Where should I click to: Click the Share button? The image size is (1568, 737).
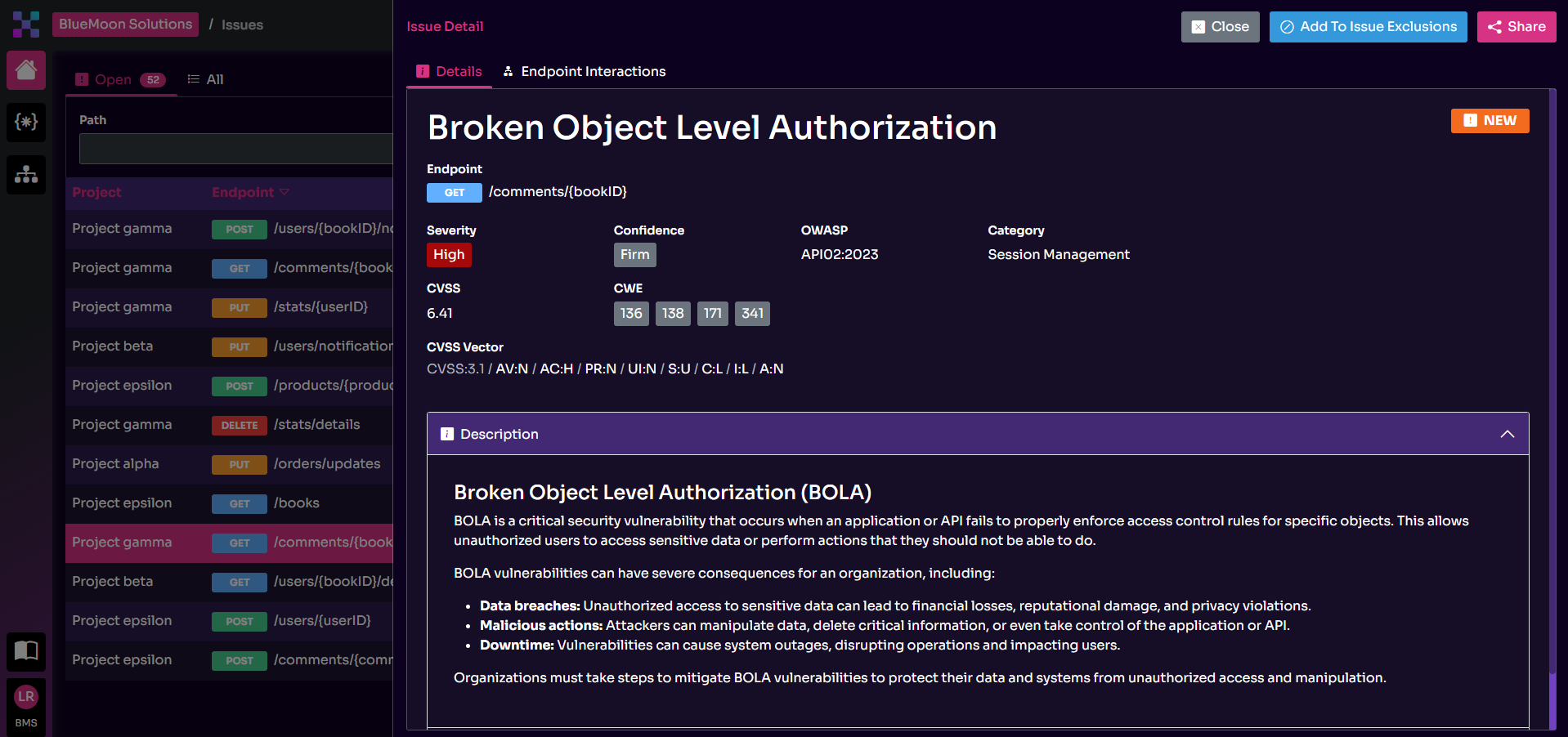pos(1516,27)
